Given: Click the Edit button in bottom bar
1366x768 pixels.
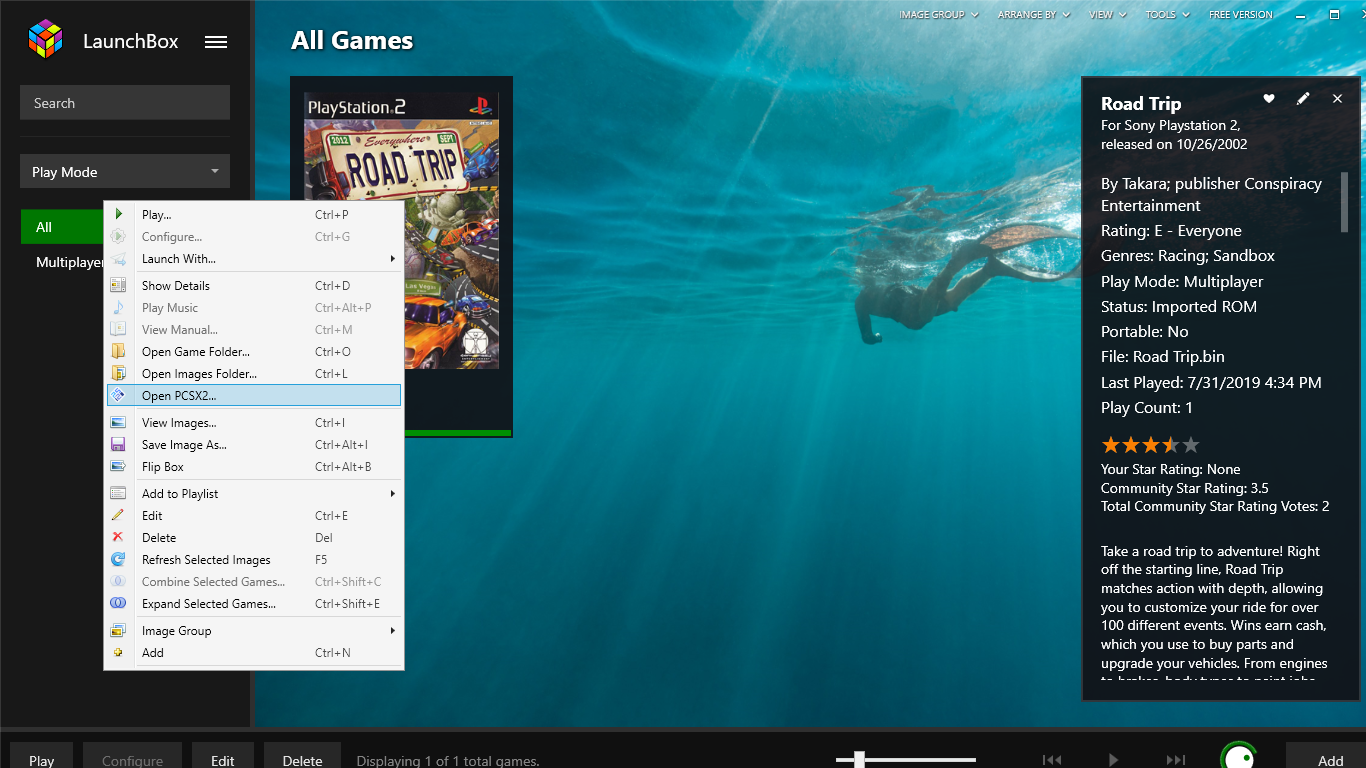Looking at the screenshot, I should click(x=222, y=756).
